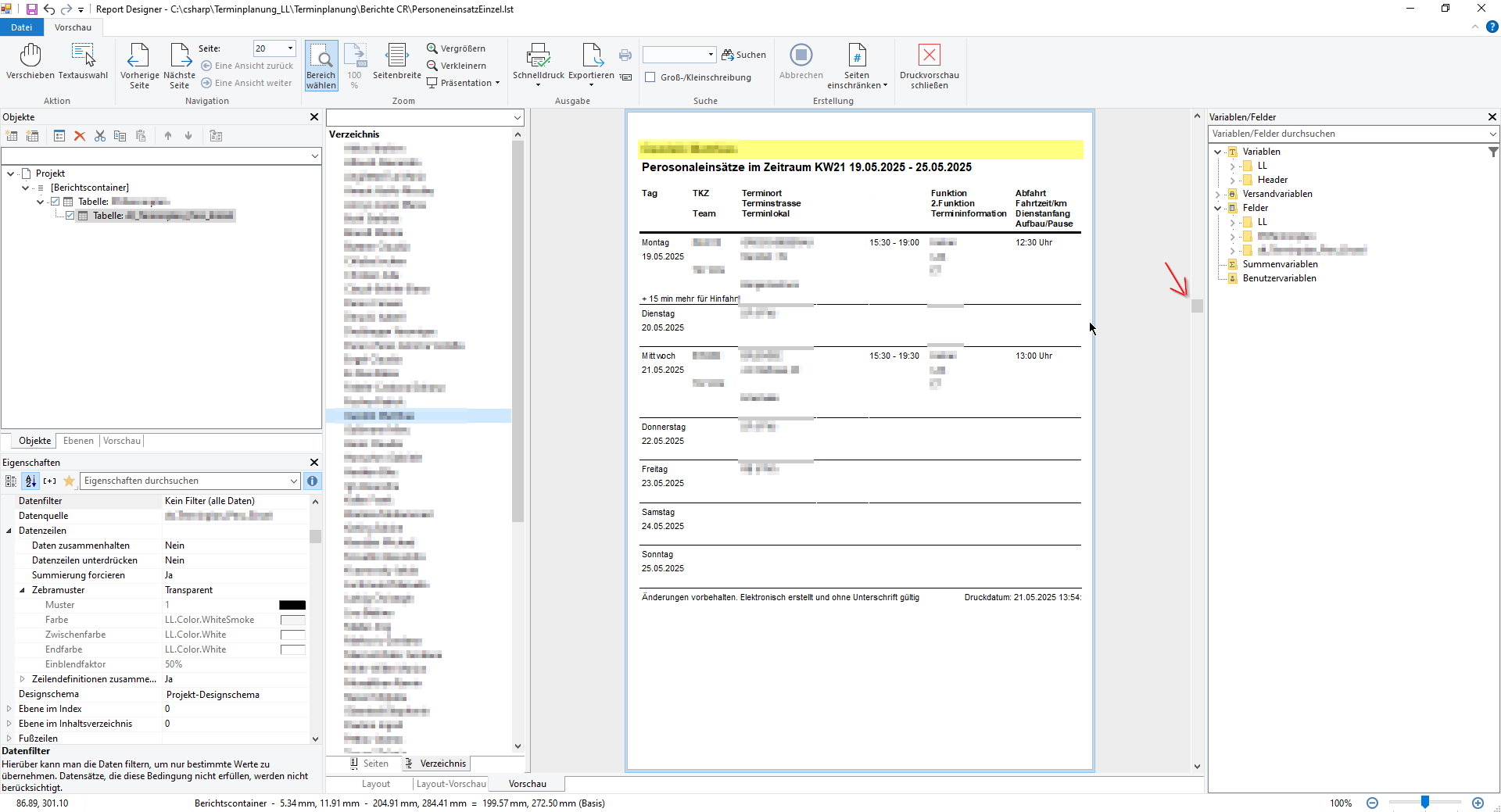This screenshot has width=1501, height=812.
Task: Delete selected object with red X
Action: pos(80,136)
